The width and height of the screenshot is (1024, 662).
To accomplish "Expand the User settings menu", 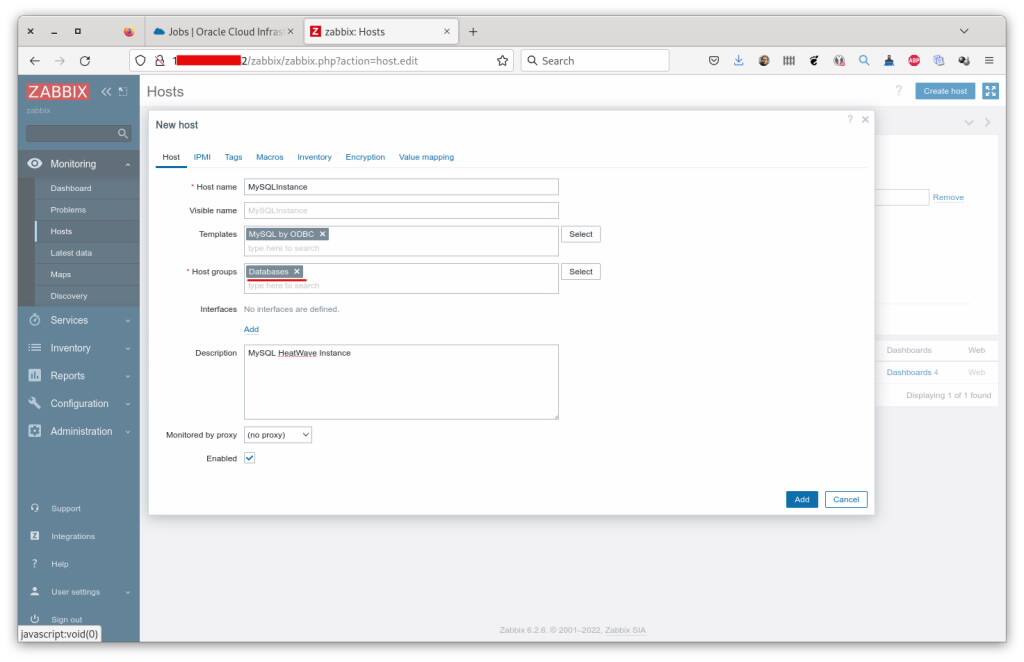I will point(128,593).
